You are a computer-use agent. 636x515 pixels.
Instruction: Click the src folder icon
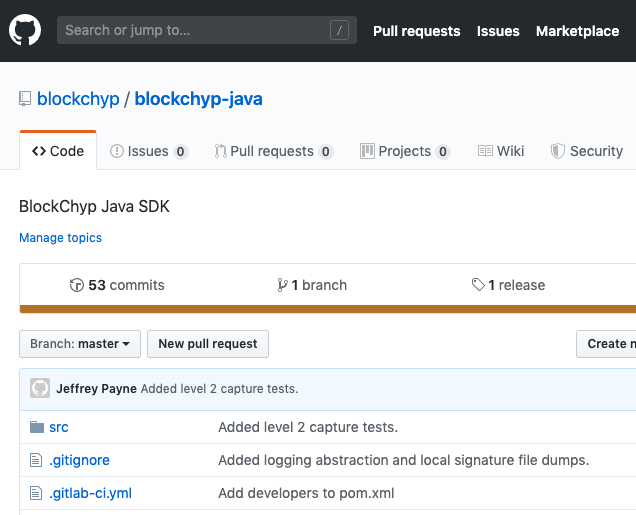coord(37,427)
